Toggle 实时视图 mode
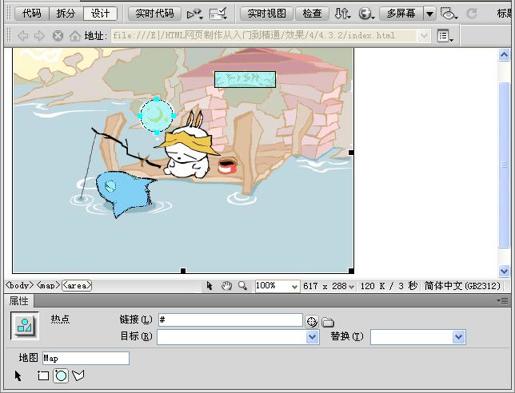Viewport: 515px width, 393px height. 267,14
